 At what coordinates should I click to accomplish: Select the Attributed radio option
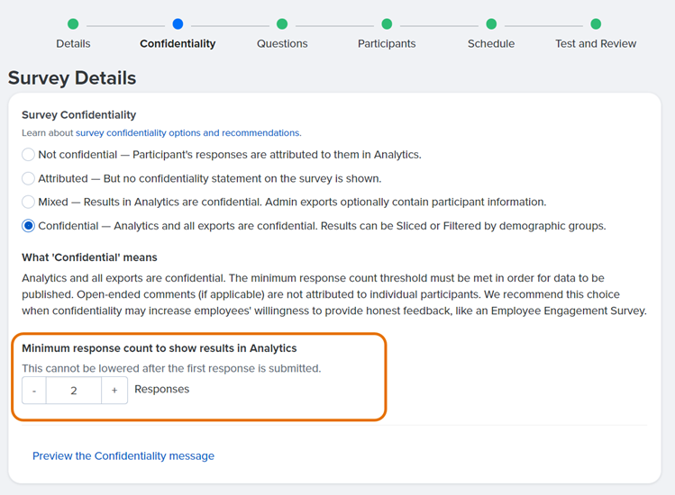(x=28, y=178)
